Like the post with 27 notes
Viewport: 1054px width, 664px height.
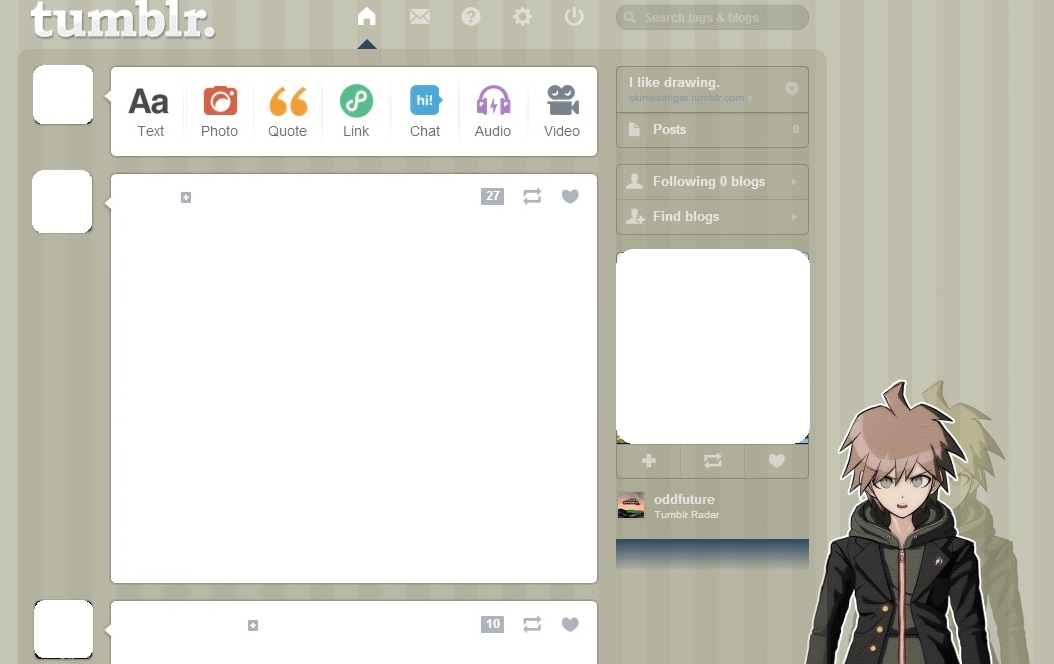coord(570,196)
